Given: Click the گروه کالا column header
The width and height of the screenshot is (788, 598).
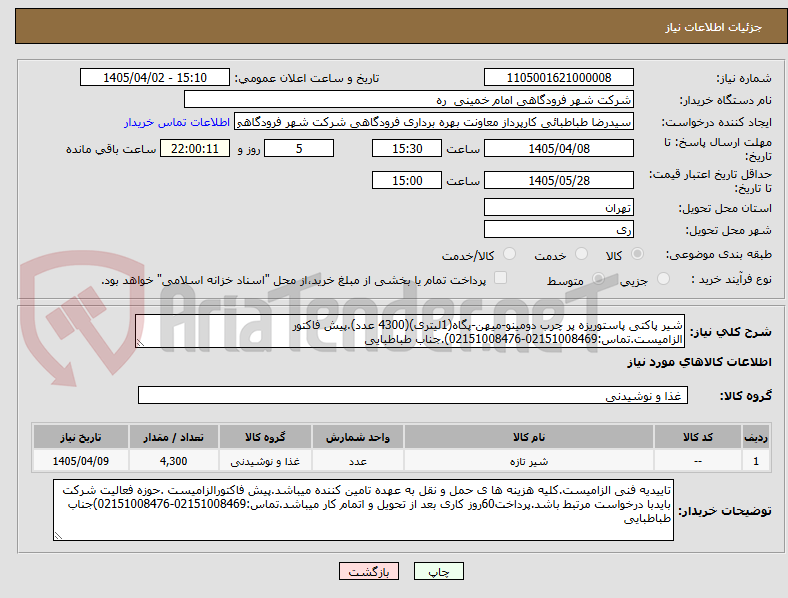Looking at the screenshot, I should click(x=265, y=437).
